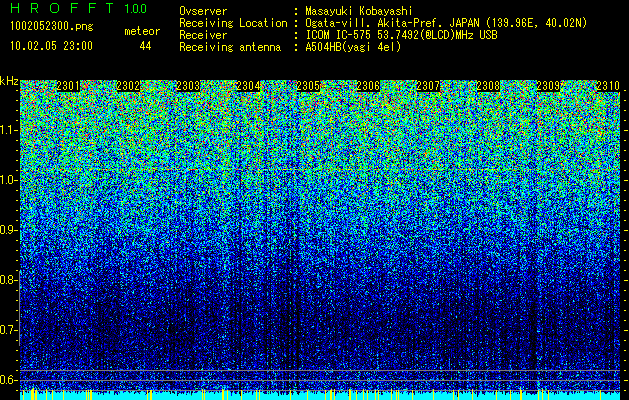Click the kHz axis unit label
The height and width of the screenshot is (400, 629).
[9, 81]
